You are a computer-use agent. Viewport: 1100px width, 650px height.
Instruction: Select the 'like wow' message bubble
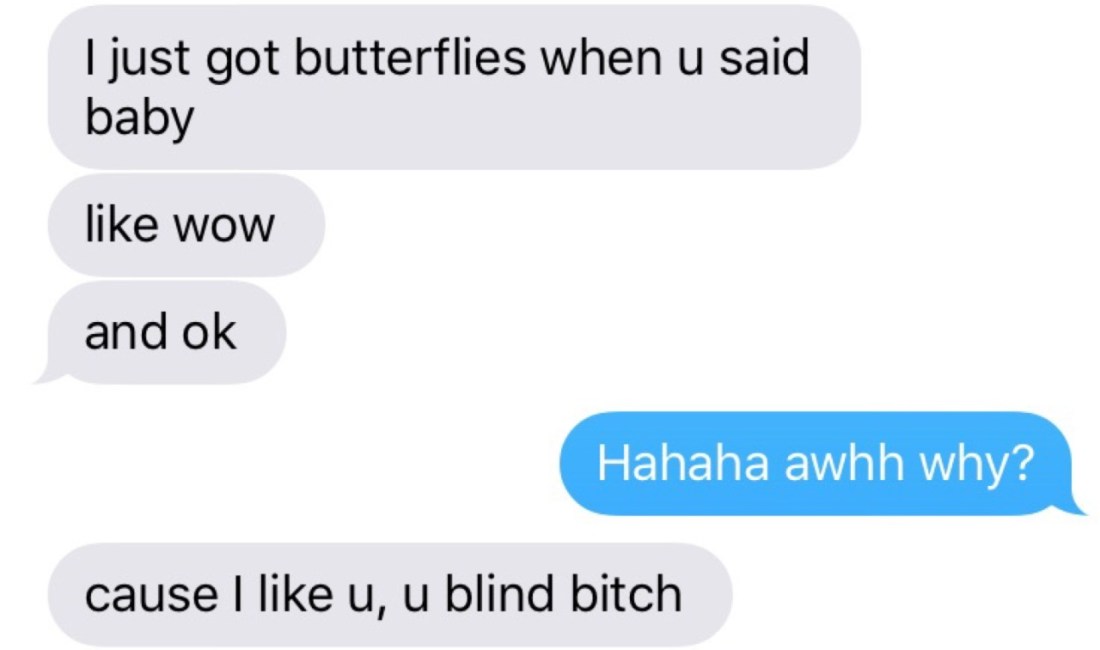(x=186, y=225)
